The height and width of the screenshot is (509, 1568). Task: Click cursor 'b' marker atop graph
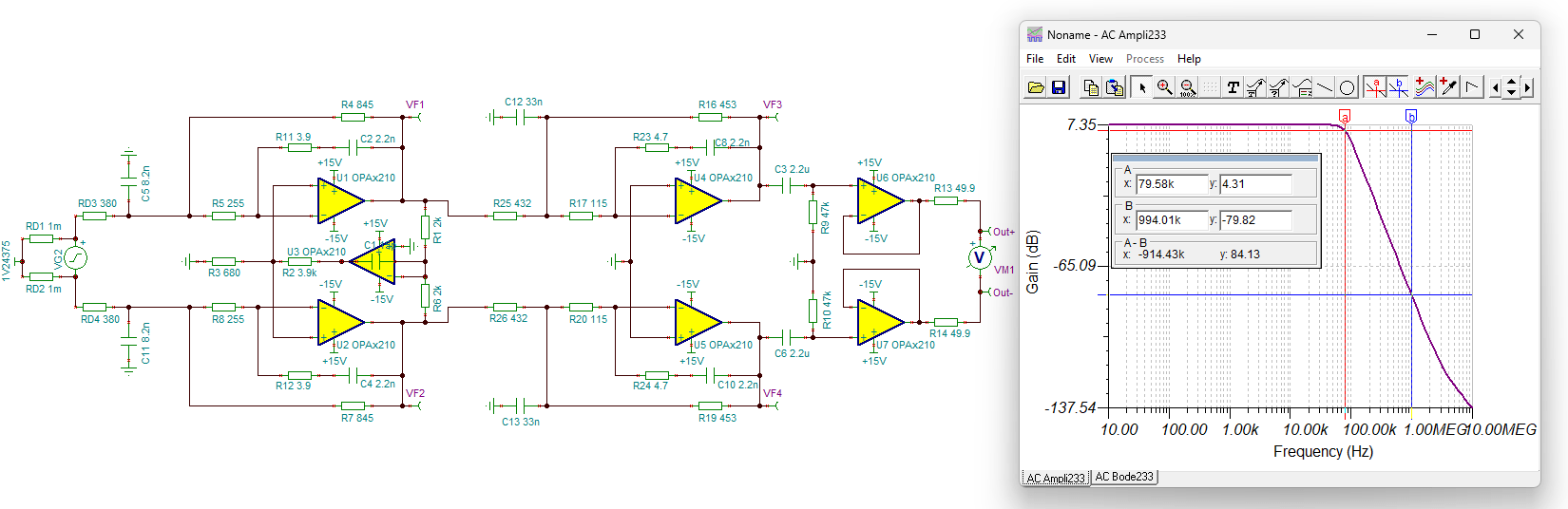(x=1411, y=116)
